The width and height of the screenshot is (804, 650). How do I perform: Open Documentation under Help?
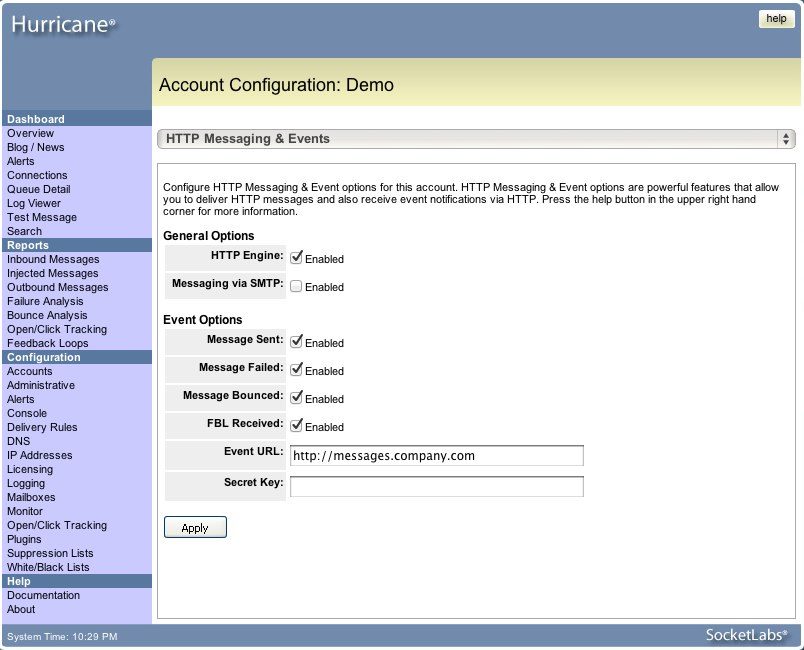click(x=43, y=595)
